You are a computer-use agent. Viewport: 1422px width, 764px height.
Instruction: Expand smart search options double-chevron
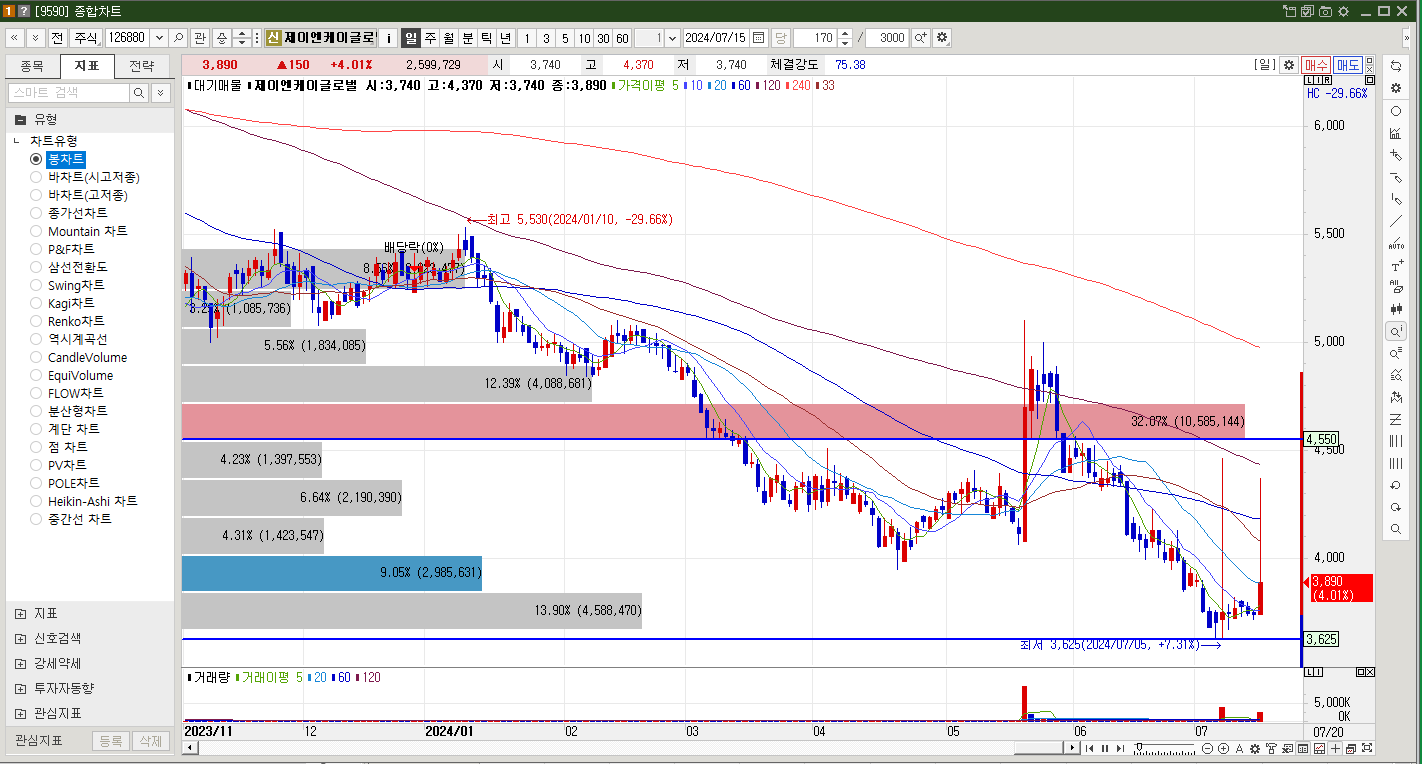(161, 92)
